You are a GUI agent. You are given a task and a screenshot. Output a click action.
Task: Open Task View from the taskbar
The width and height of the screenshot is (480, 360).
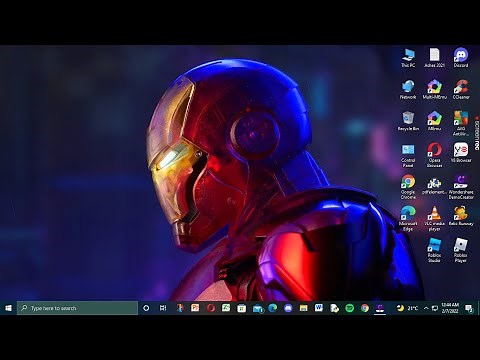click(163, 308)
